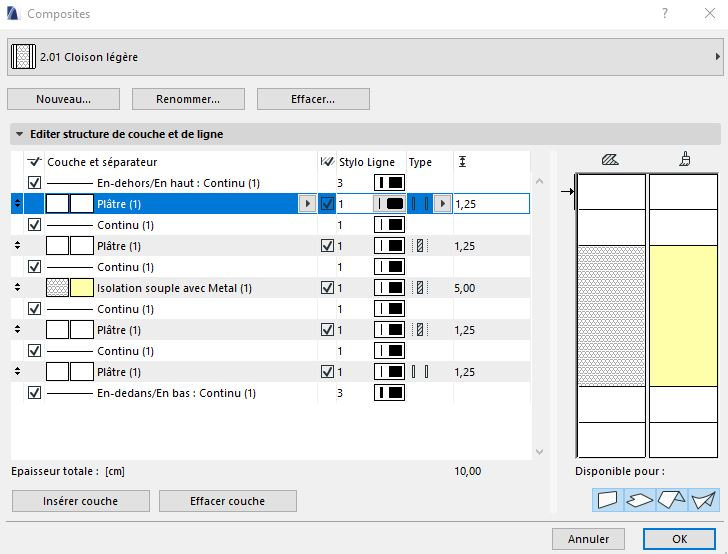
Task: Select the roof availability icon under Disponible pour
Action: tap(671, 500)
